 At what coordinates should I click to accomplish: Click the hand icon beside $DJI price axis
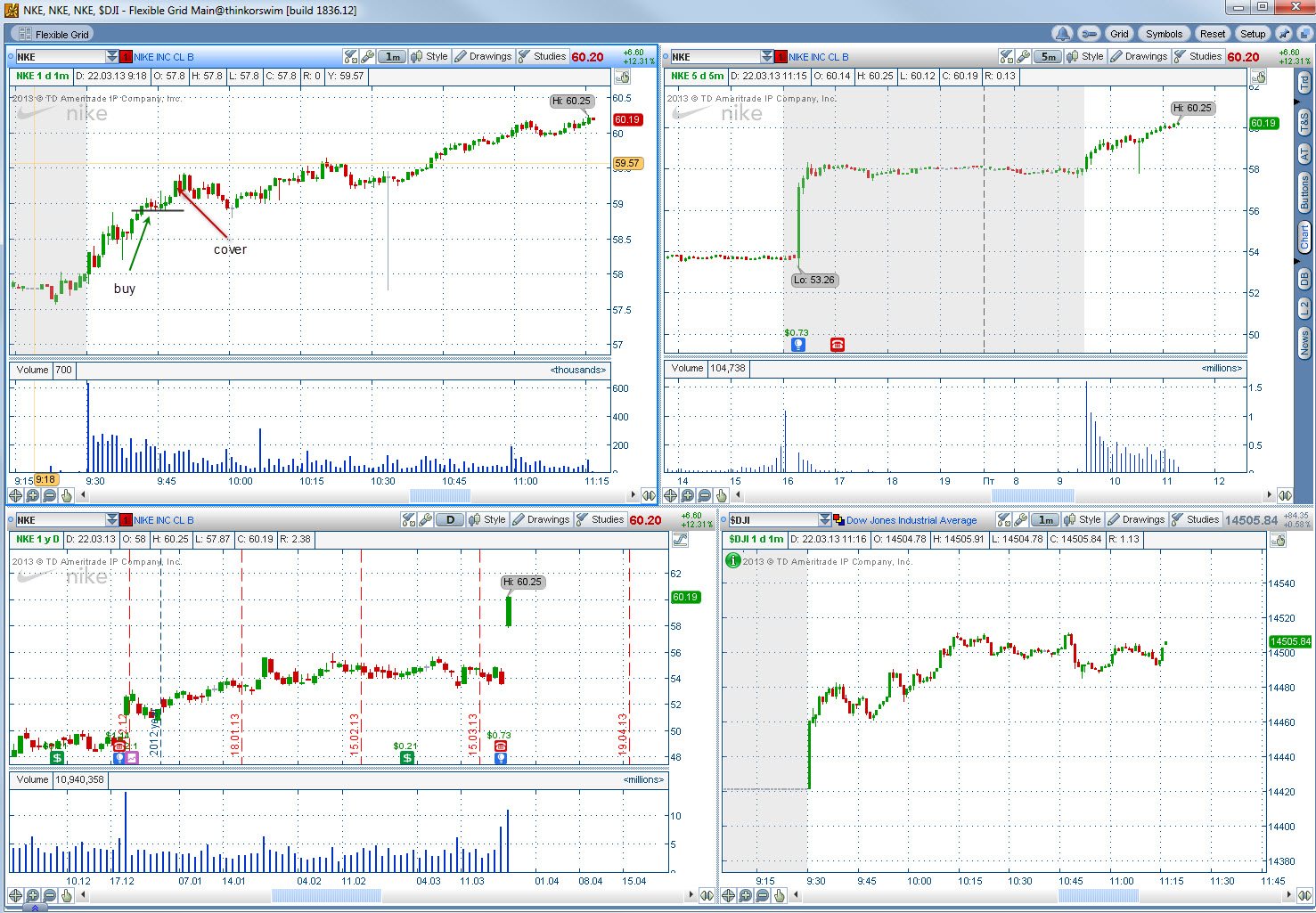click(1277, 539)
